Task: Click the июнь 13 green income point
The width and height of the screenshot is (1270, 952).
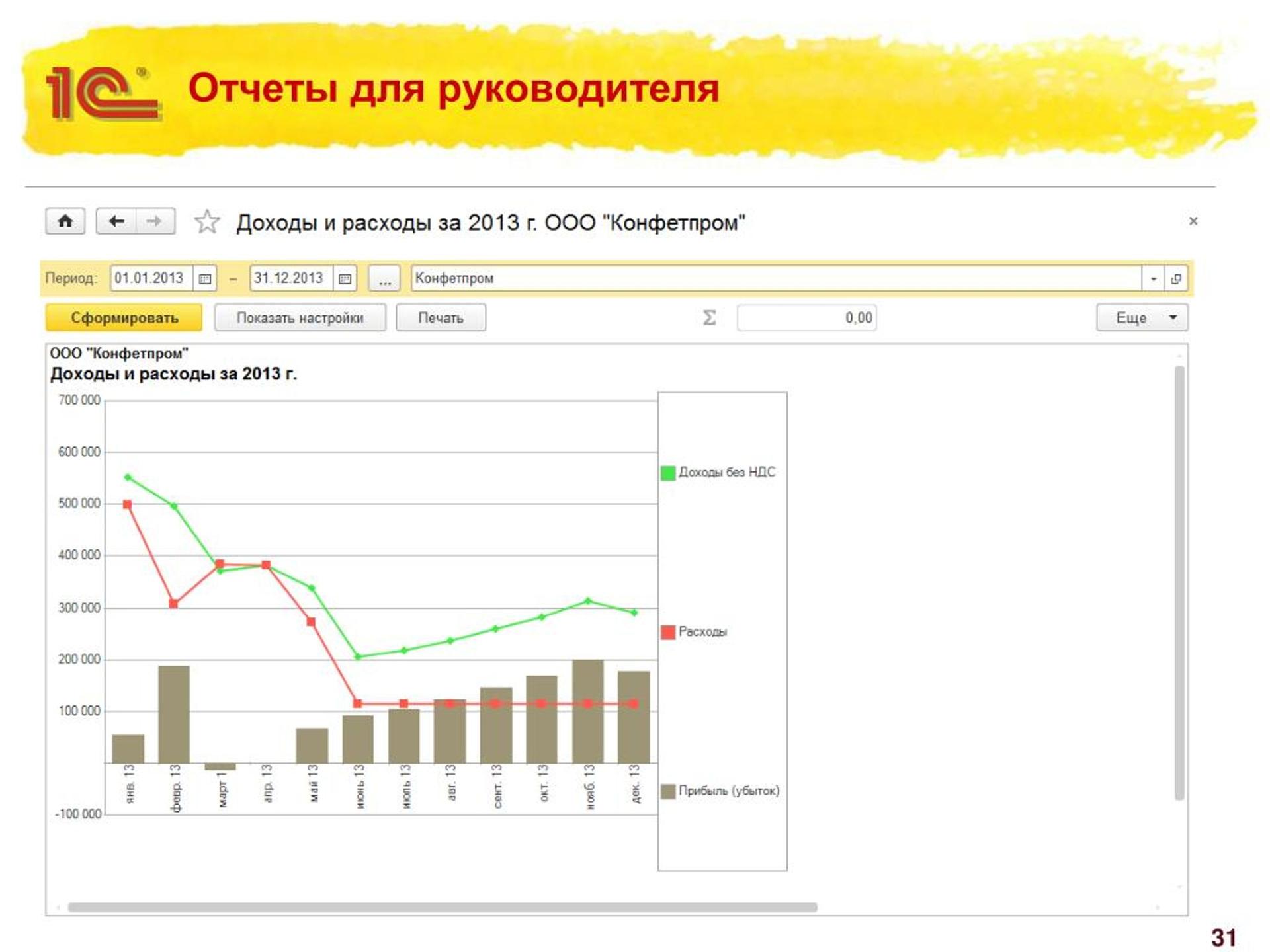Action: 358,657
